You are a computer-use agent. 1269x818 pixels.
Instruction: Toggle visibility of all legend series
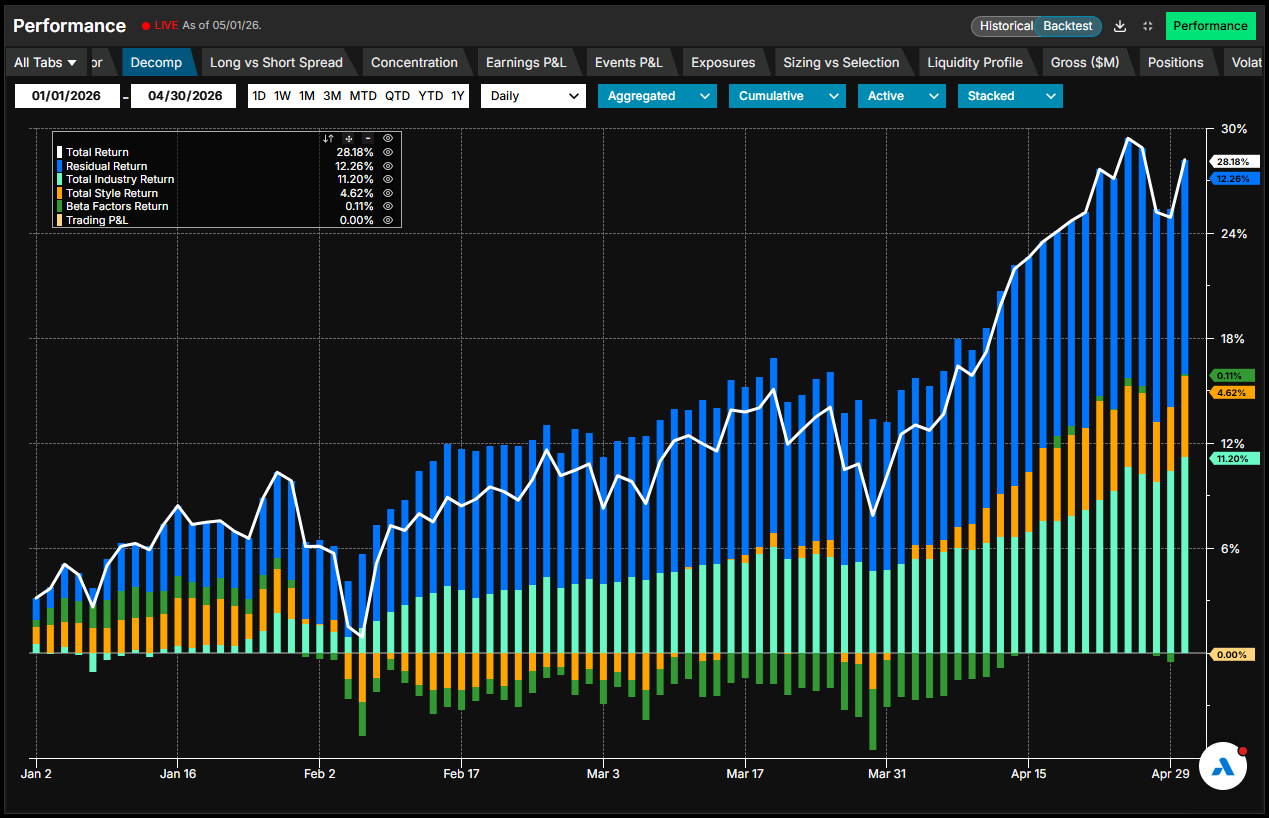coord(388,138)
